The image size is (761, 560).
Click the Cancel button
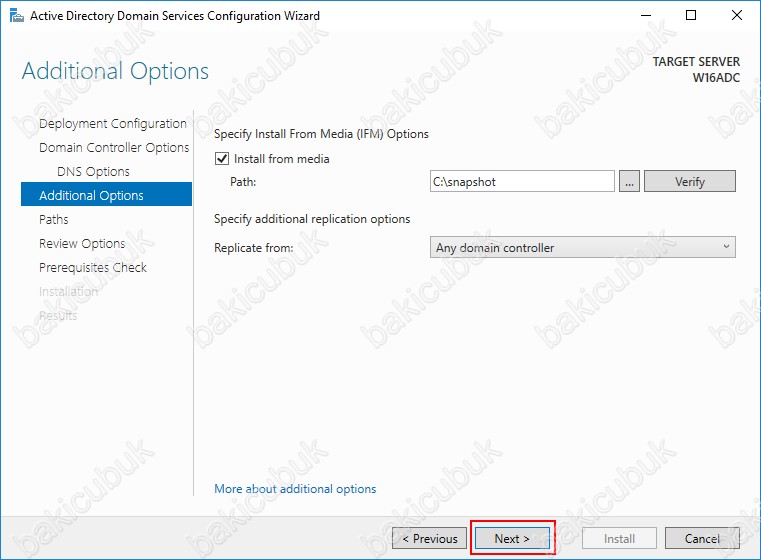coord(702,538)
